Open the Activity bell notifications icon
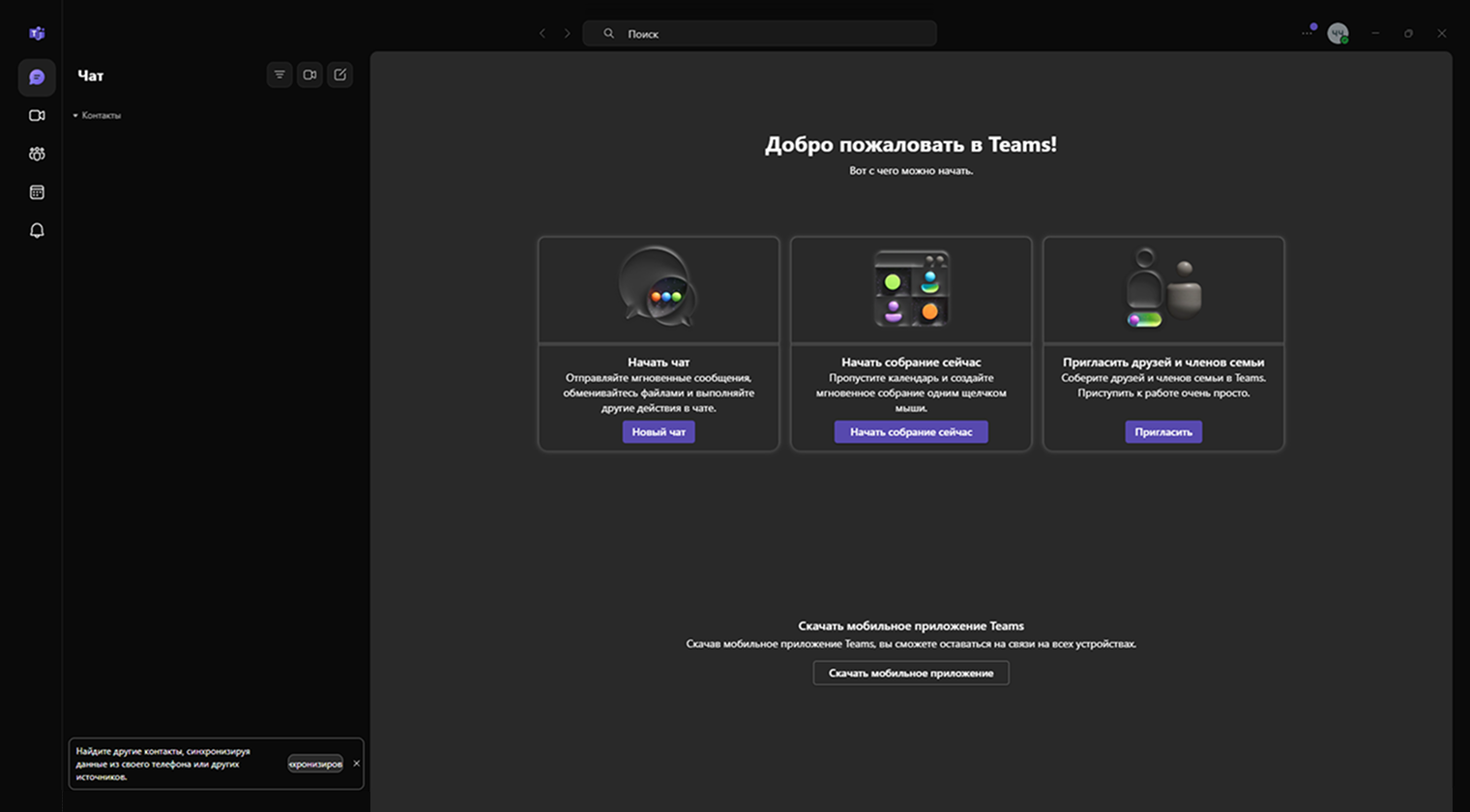Screen dimensions: 1470x812 pyautogui.click(x=37, y=230)
